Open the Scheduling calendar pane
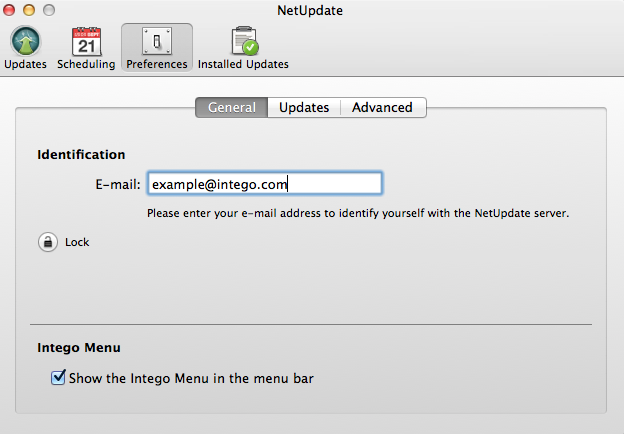This screenshot has height=434, width=624. pos(86,48)
